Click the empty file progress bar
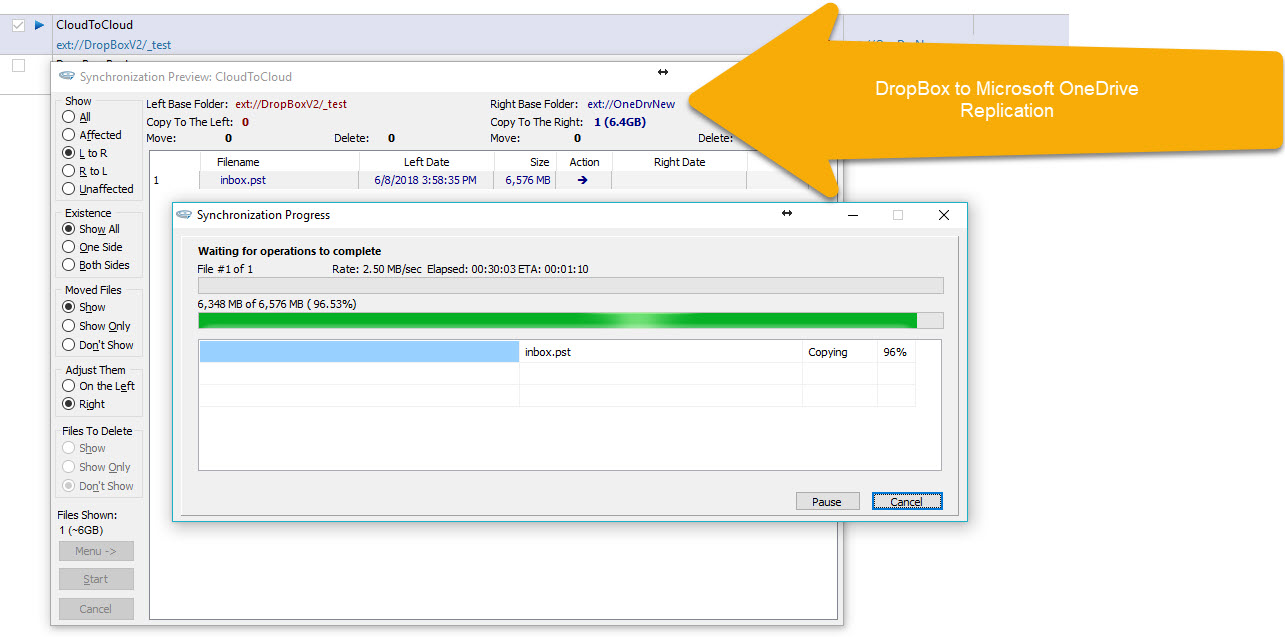Viewport: 1285px width, 637px height. click(571, 286)
